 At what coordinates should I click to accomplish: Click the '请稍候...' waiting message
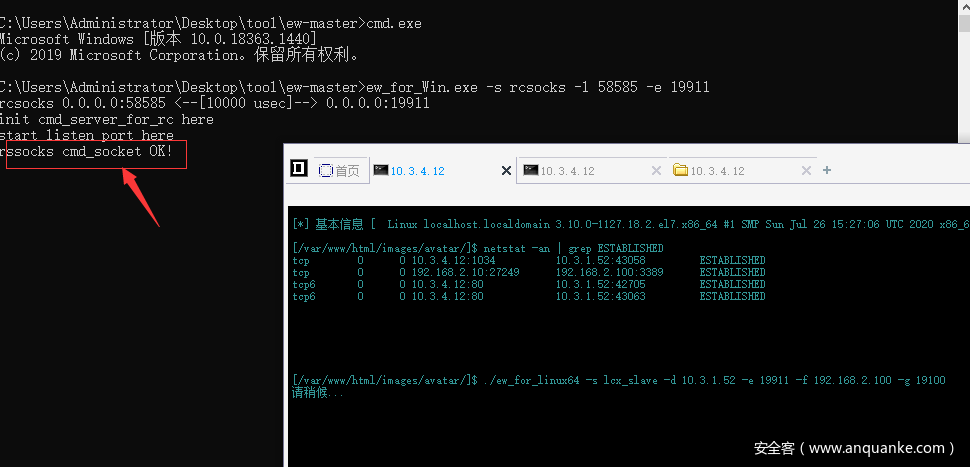click(x=317, y=393)
